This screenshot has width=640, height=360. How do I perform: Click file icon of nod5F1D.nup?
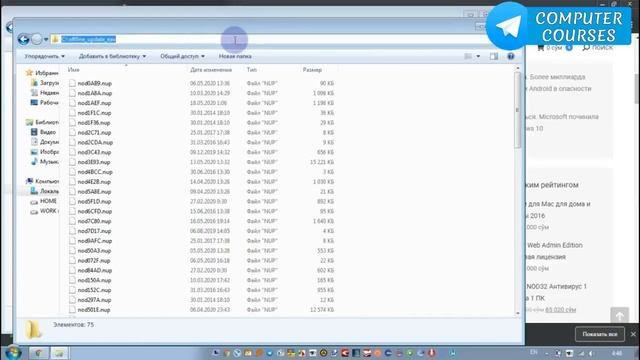[72, 202]
